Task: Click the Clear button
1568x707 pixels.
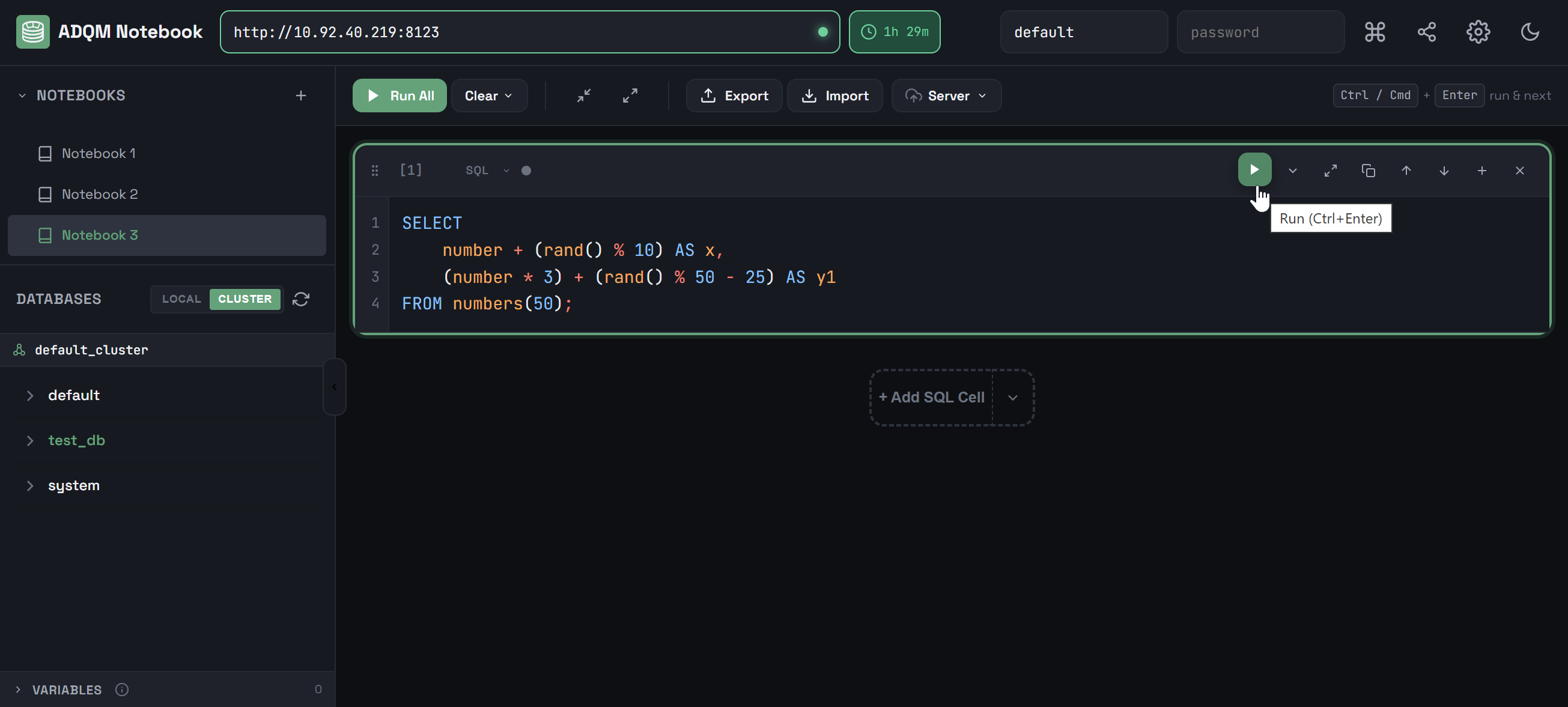Action: coord(489,96)
